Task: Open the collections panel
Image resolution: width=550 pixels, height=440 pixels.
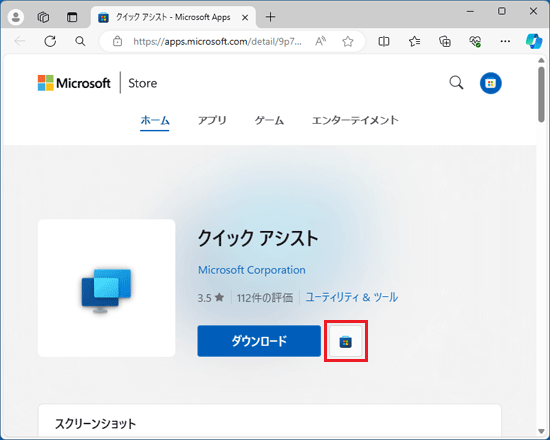Action: click(445, 41)
